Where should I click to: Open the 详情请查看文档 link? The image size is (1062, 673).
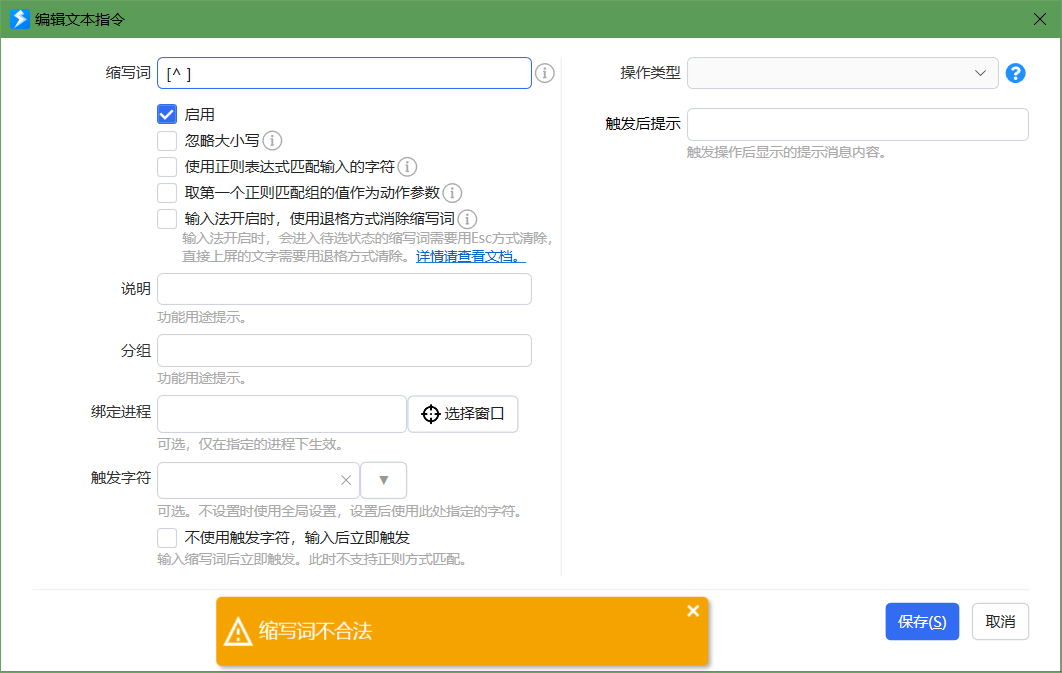[x=470, y=257]
